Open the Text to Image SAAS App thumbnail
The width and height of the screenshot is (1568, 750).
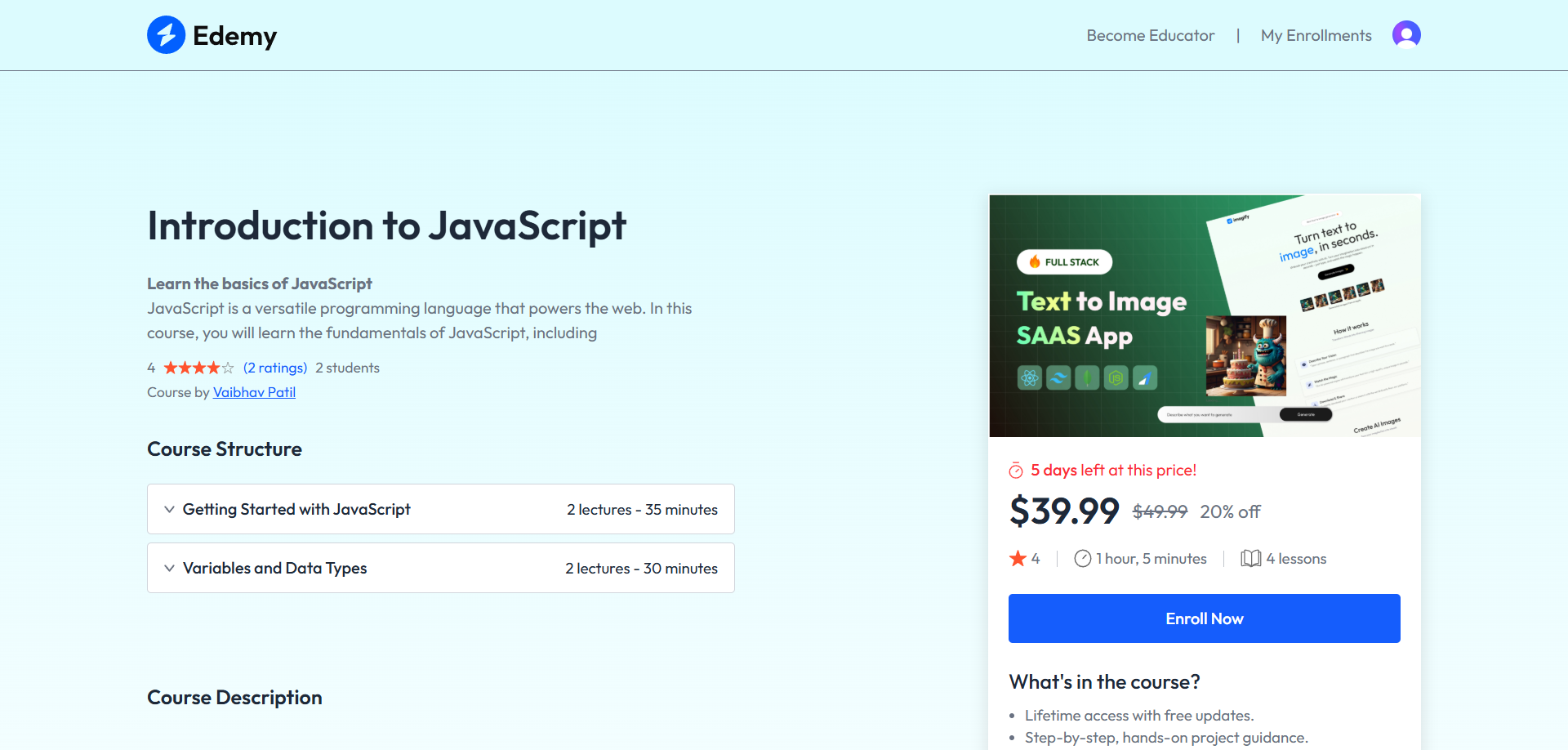pos(1205,315)
